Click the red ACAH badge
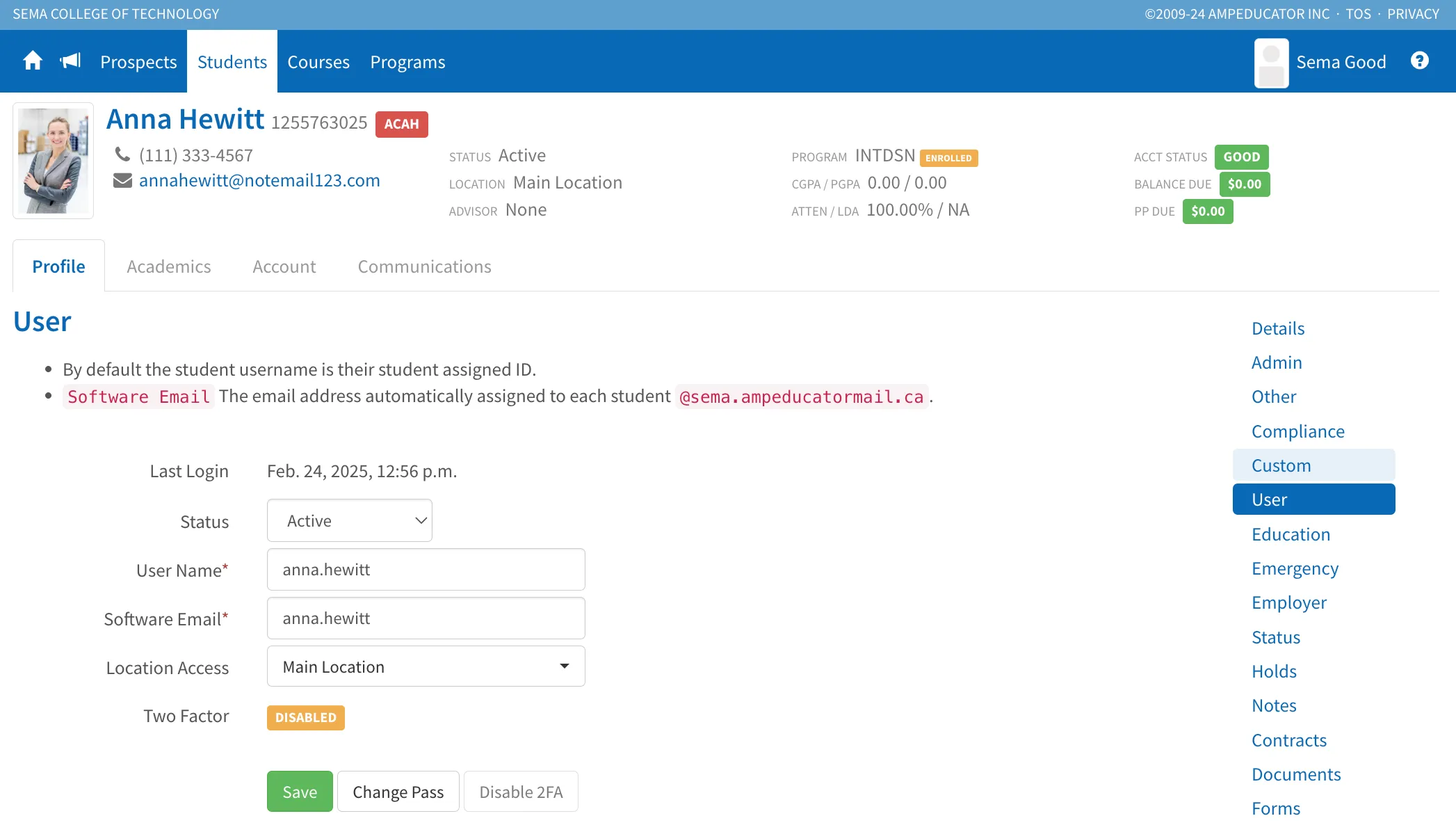The width and height of the screenshot is (1456, 832). point(402,124)
